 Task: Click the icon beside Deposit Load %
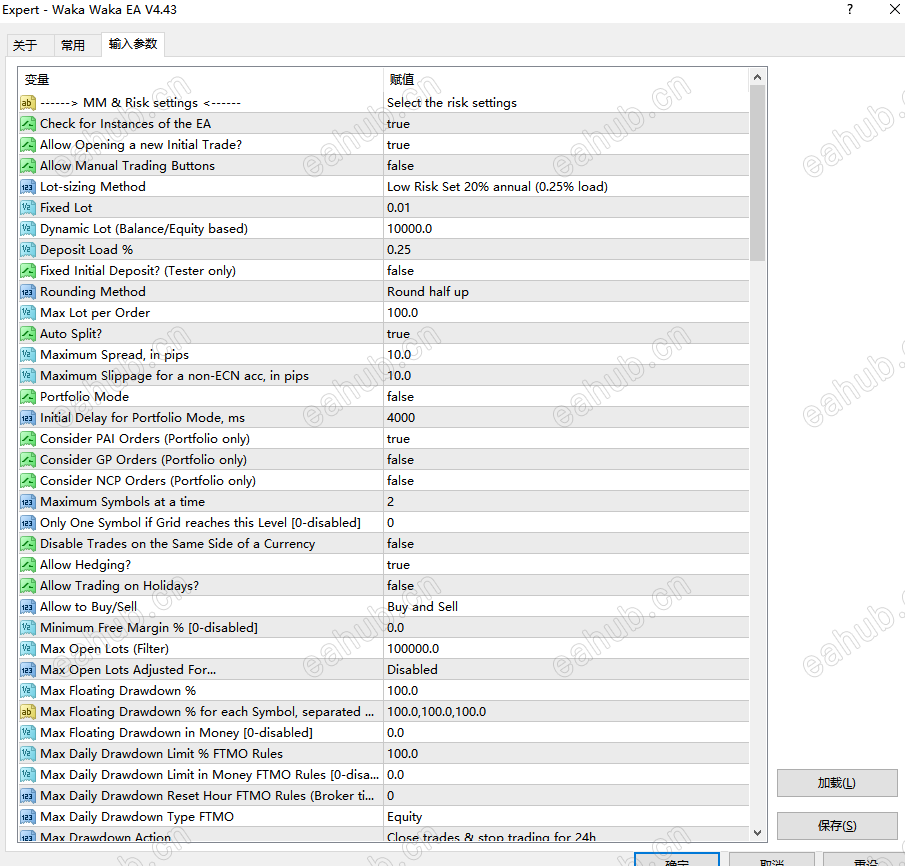[x=28, y=249]
